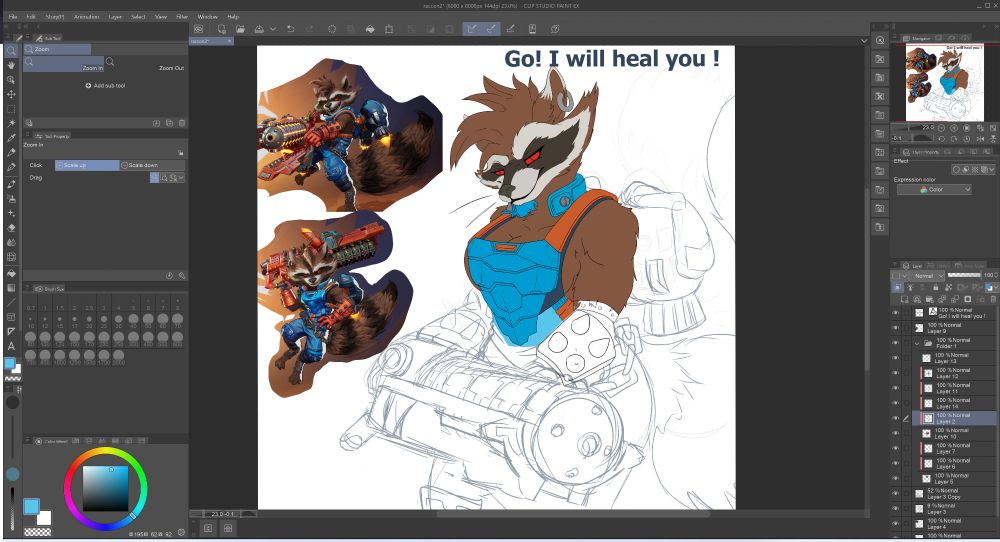Click the transparent color checker swatch
Screen dimensions: 1000x542
point(37,532)
